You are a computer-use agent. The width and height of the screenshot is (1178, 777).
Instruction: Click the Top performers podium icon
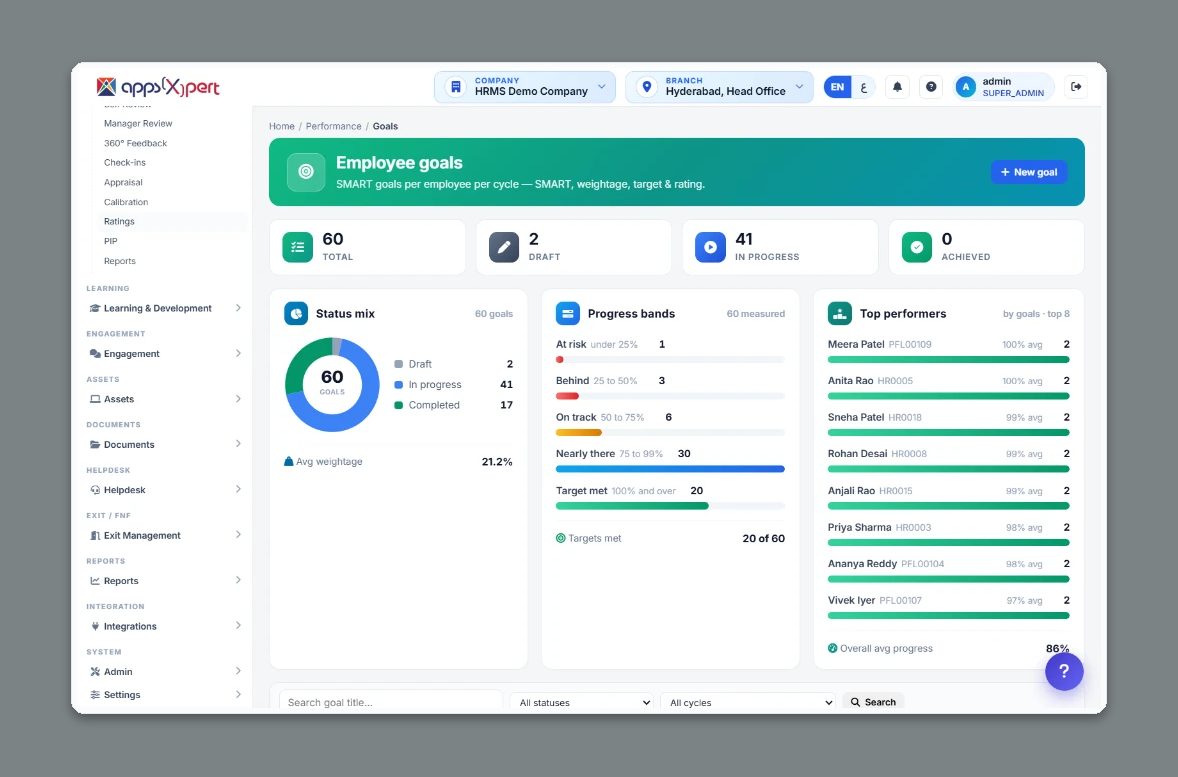click(840, 313)
